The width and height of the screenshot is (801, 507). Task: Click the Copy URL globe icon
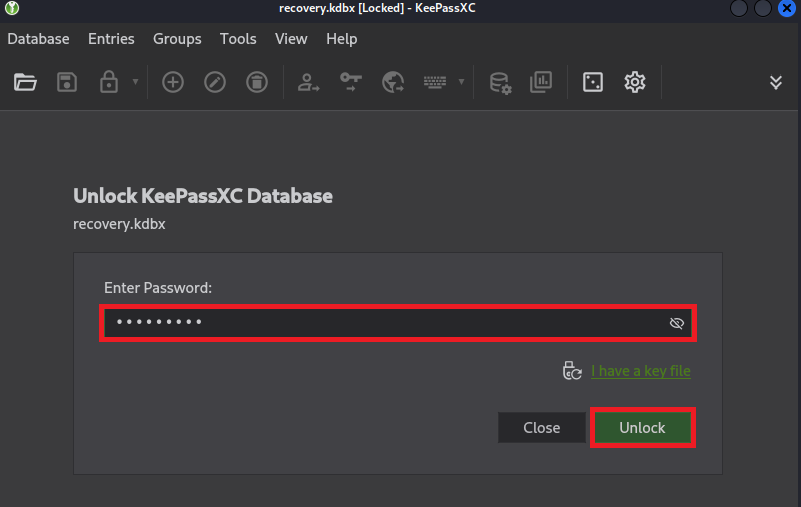(392, 82)
